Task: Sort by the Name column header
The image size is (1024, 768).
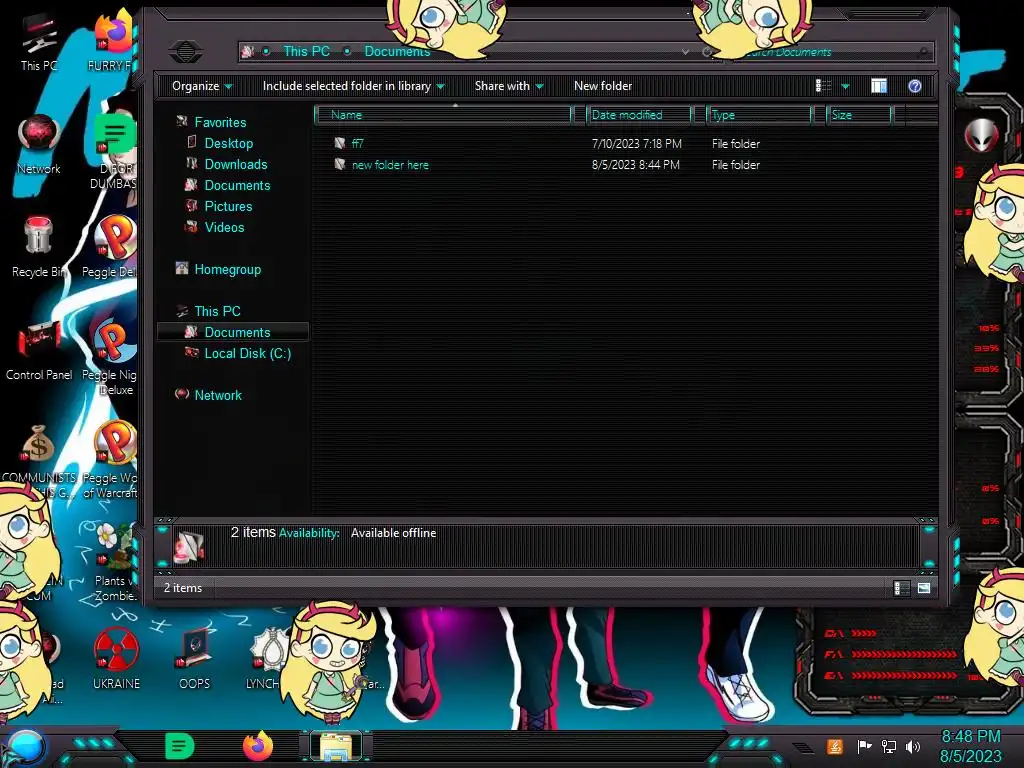Action: pos(443,115)
